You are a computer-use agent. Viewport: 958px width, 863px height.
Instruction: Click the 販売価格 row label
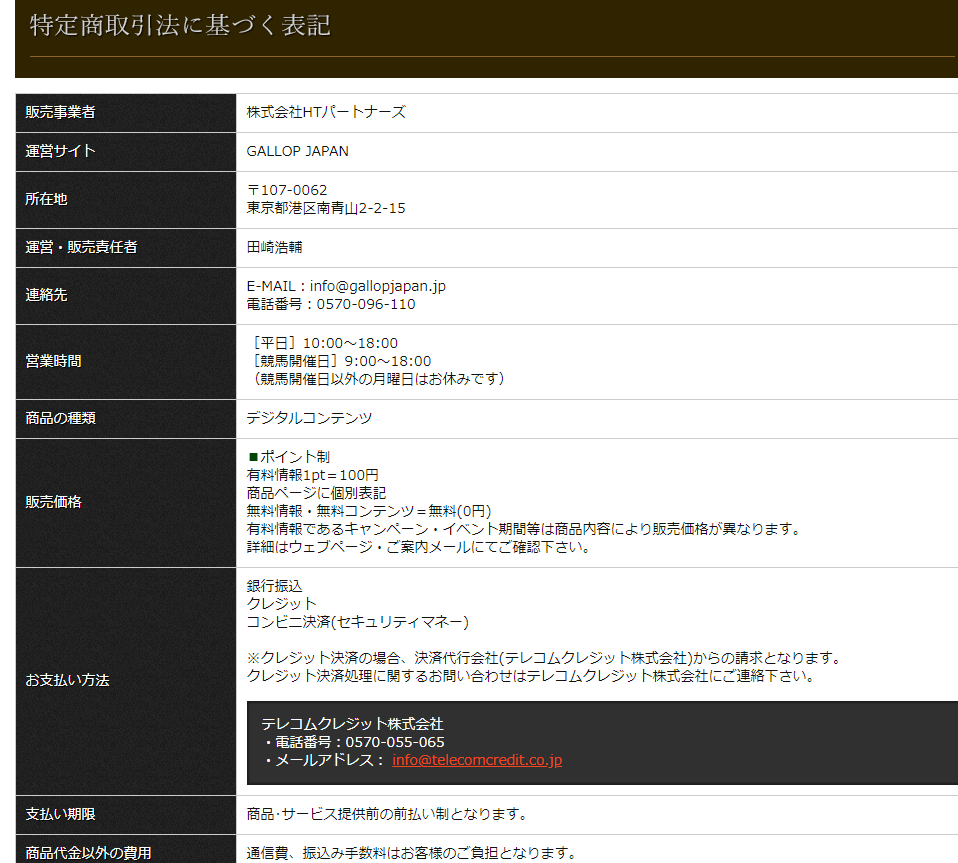(x=53, y=502)
